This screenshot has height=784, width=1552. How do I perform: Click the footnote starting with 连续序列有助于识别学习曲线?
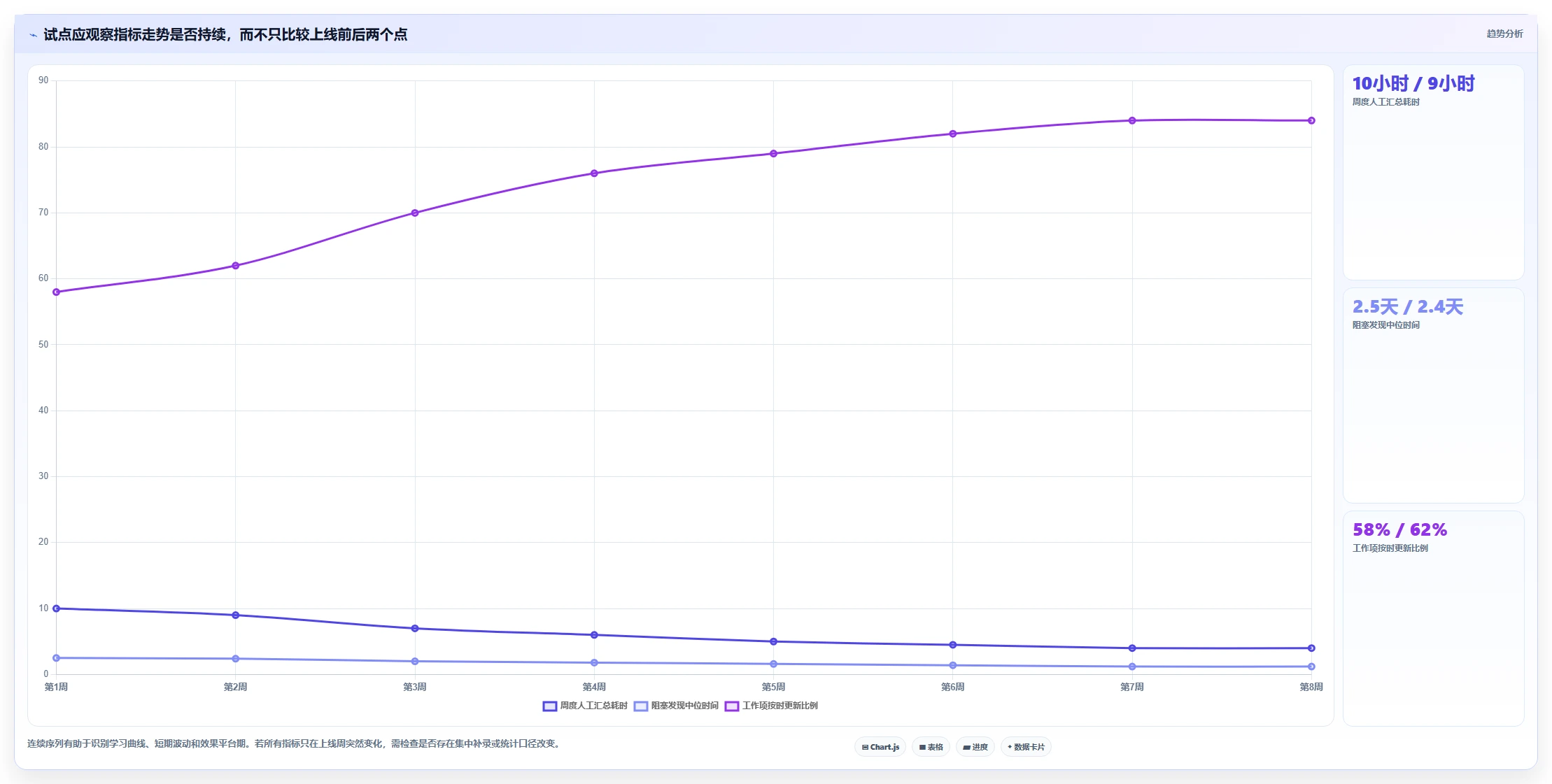point(295,744)
